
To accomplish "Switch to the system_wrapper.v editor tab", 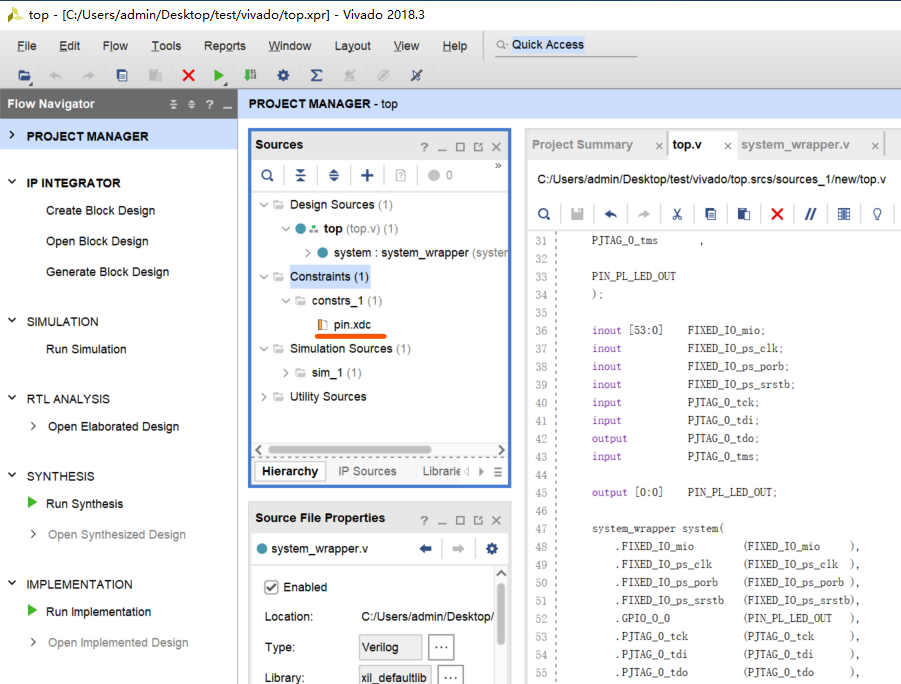I will [x=795, y=145].
